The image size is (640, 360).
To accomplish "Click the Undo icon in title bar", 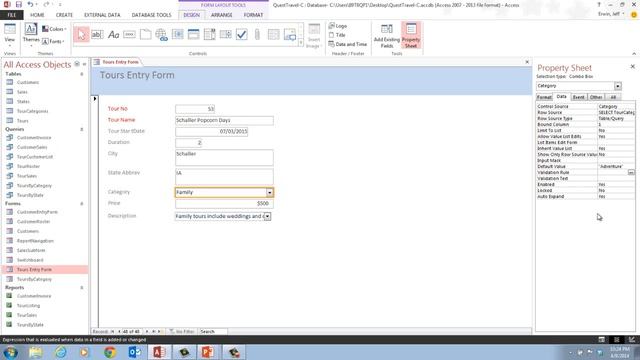I will tap(30, 4).
